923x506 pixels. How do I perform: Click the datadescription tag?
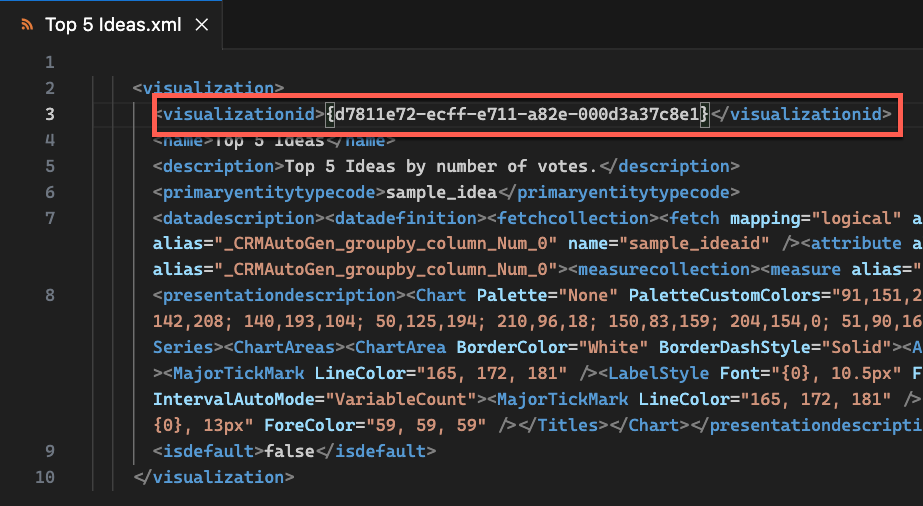(x=239, y=218)
